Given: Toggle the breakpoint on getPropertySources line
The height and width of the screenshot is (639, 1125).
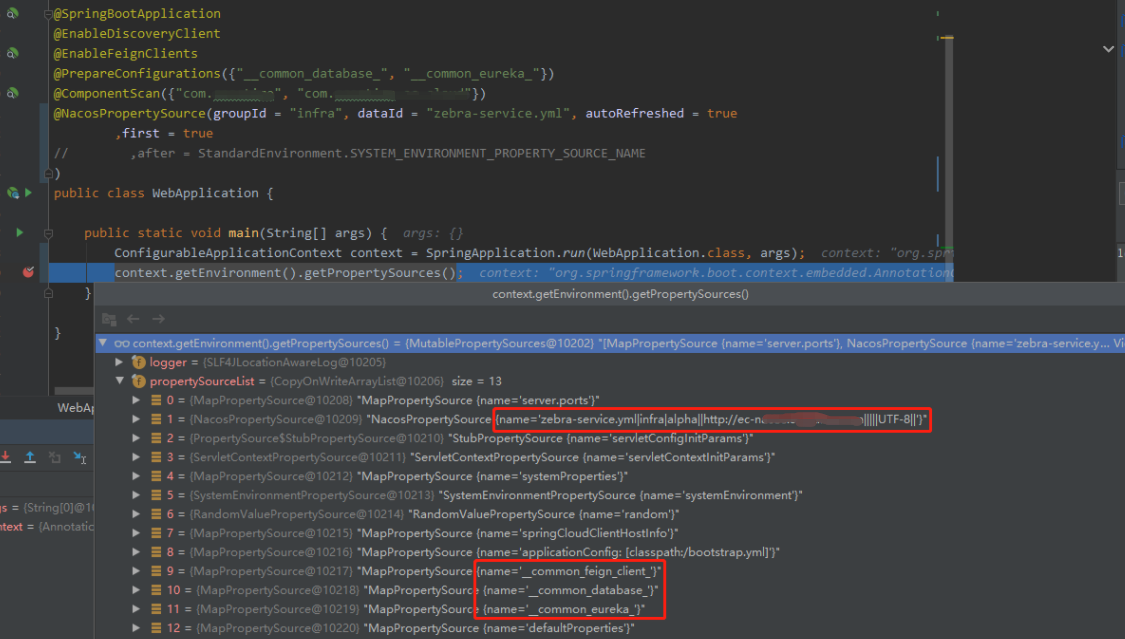Looking at the screenshot, I should pyautogui.click(x=28, y=272).
